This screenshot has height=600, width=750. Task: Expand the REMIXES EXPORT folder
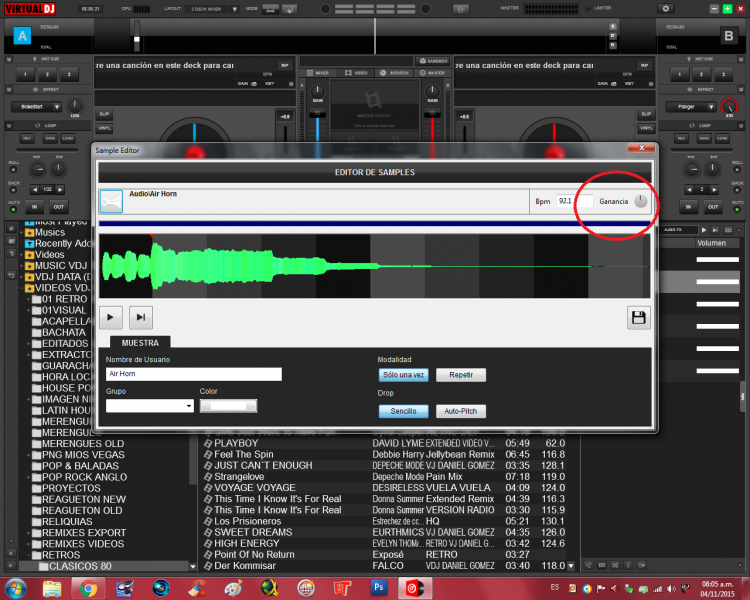29,533
